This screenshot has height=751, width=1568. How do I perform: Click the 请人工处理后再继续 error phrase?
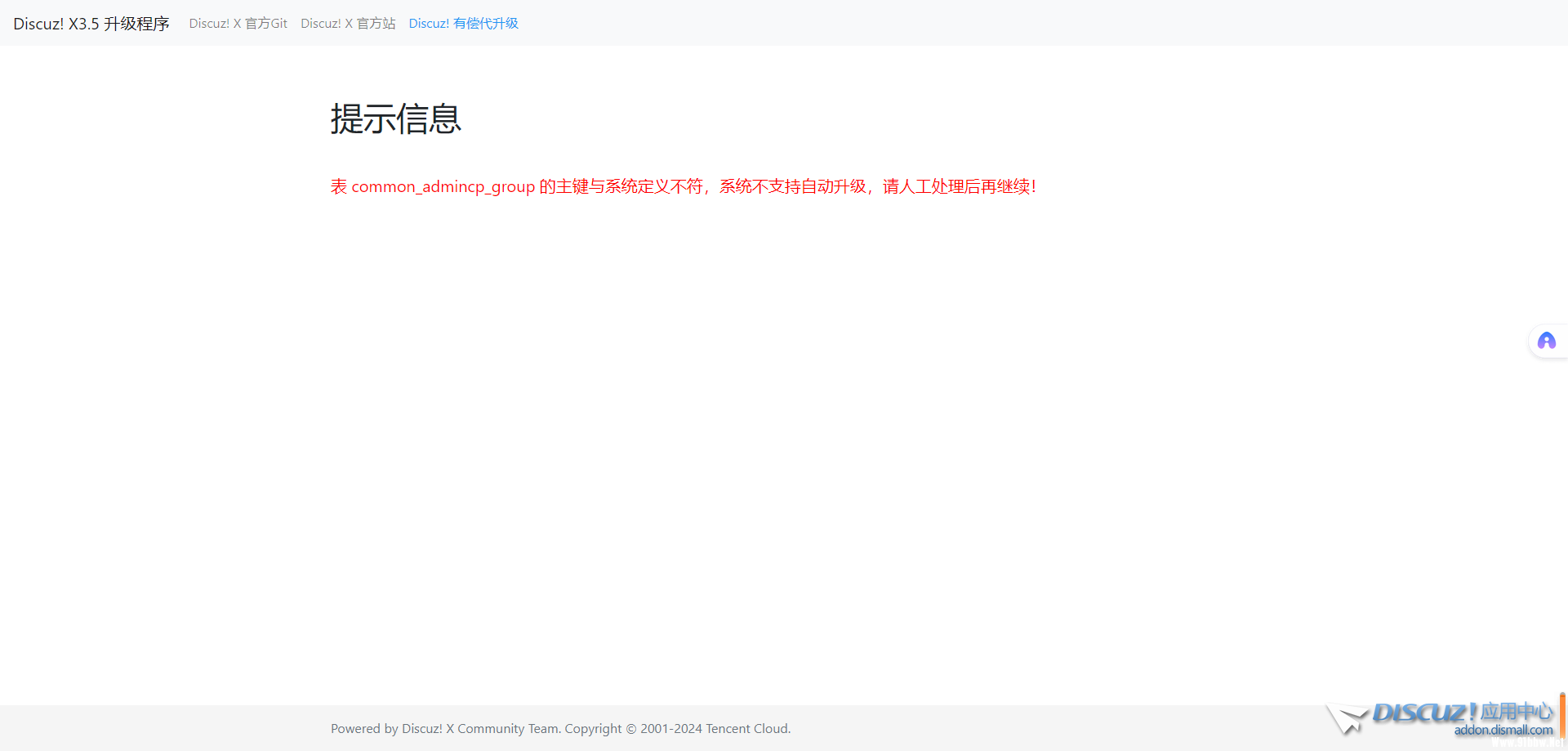click(x=955, y=187)
